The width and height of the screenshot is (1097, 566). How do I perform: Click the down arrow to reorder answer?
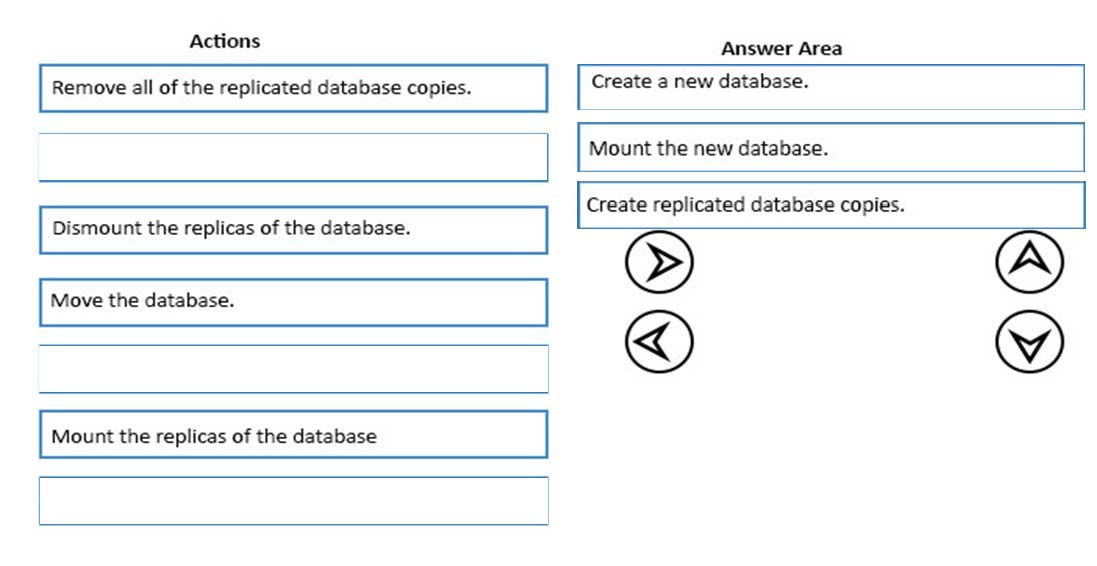tap(1029, 341)
